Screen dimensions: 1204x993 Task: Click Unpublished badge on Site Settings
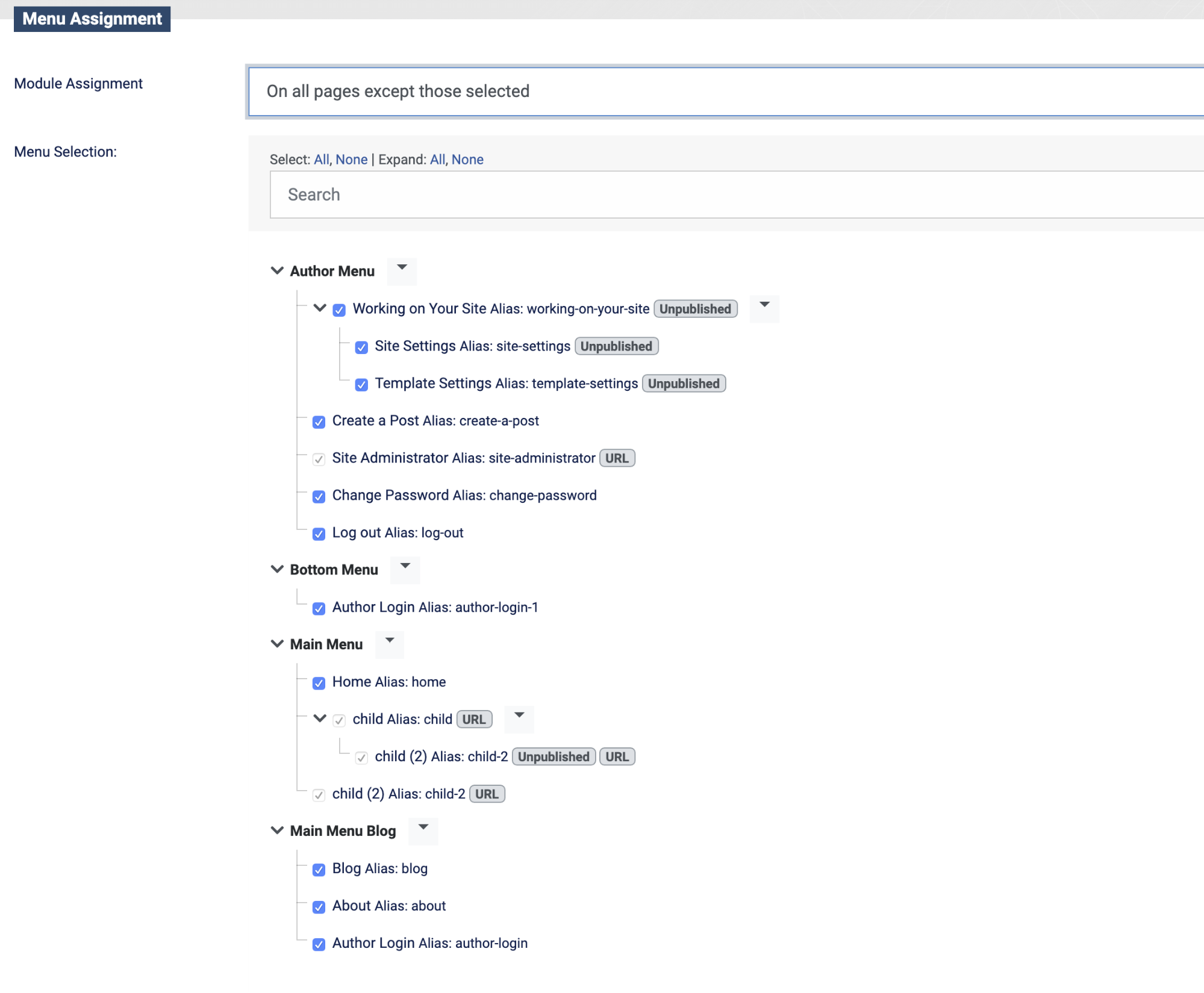(616, 346)
